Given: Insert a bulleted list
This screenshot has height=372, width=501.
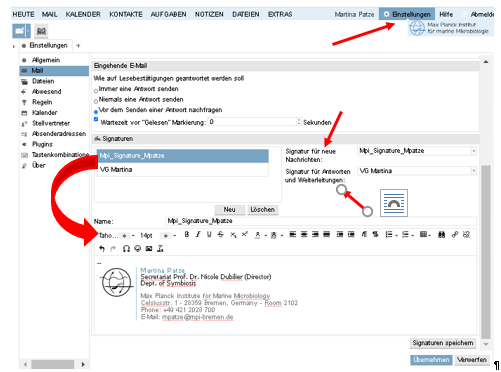Looking at the screenshot, I should click(x=389, y=235).
